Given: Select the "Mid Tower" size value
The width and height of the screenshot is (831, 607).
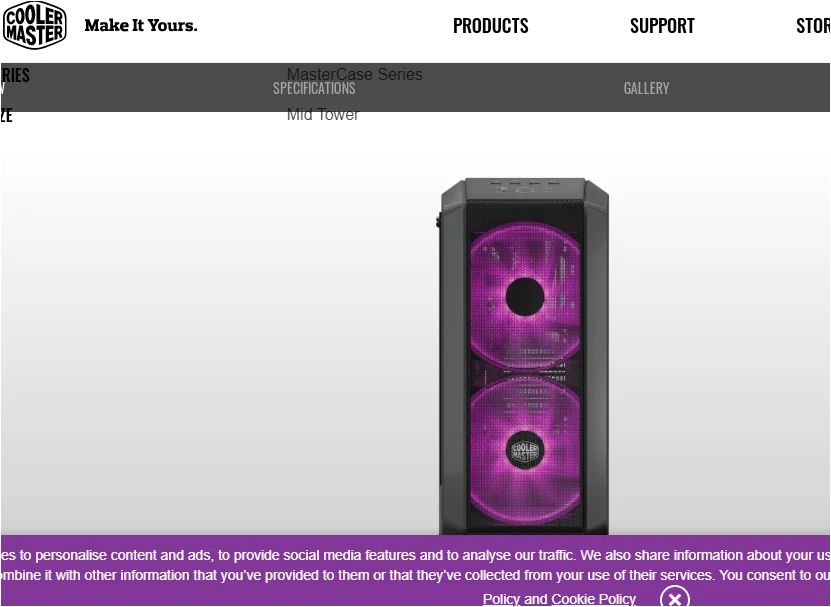Looking at the screenshot, I should 323,114.
